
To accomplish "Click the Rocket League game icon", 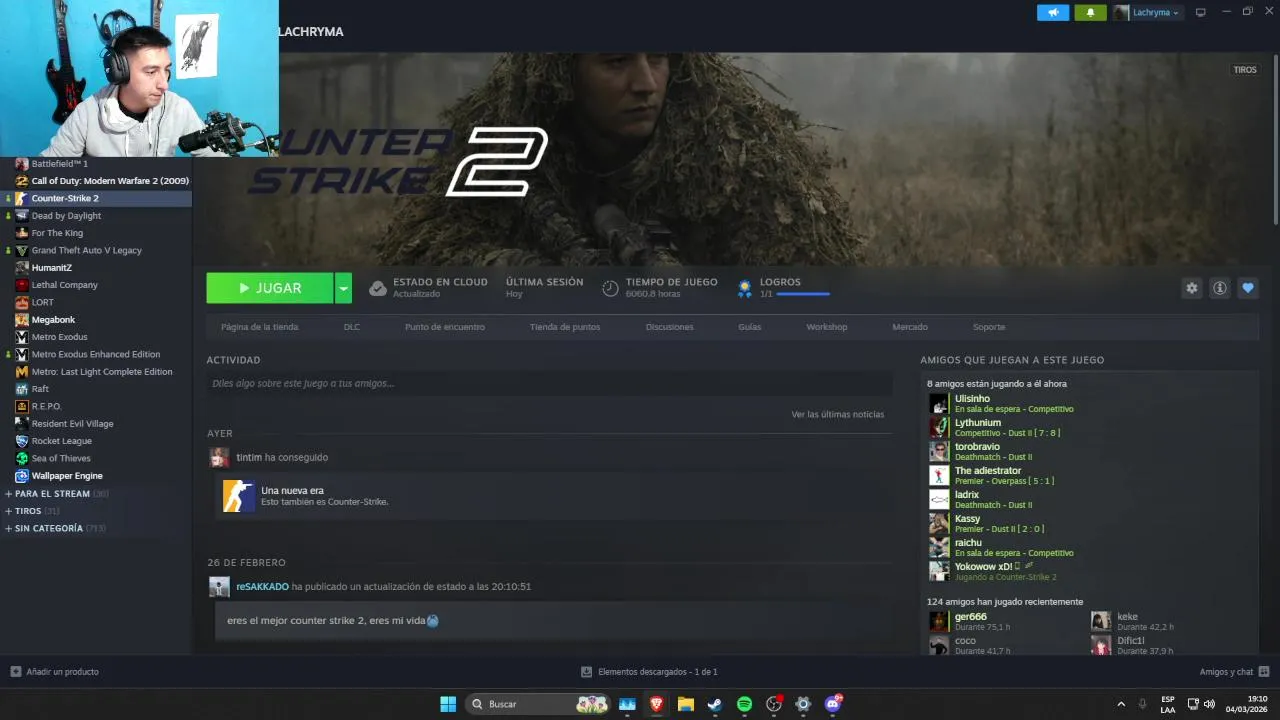I will (x=22, y=441).
